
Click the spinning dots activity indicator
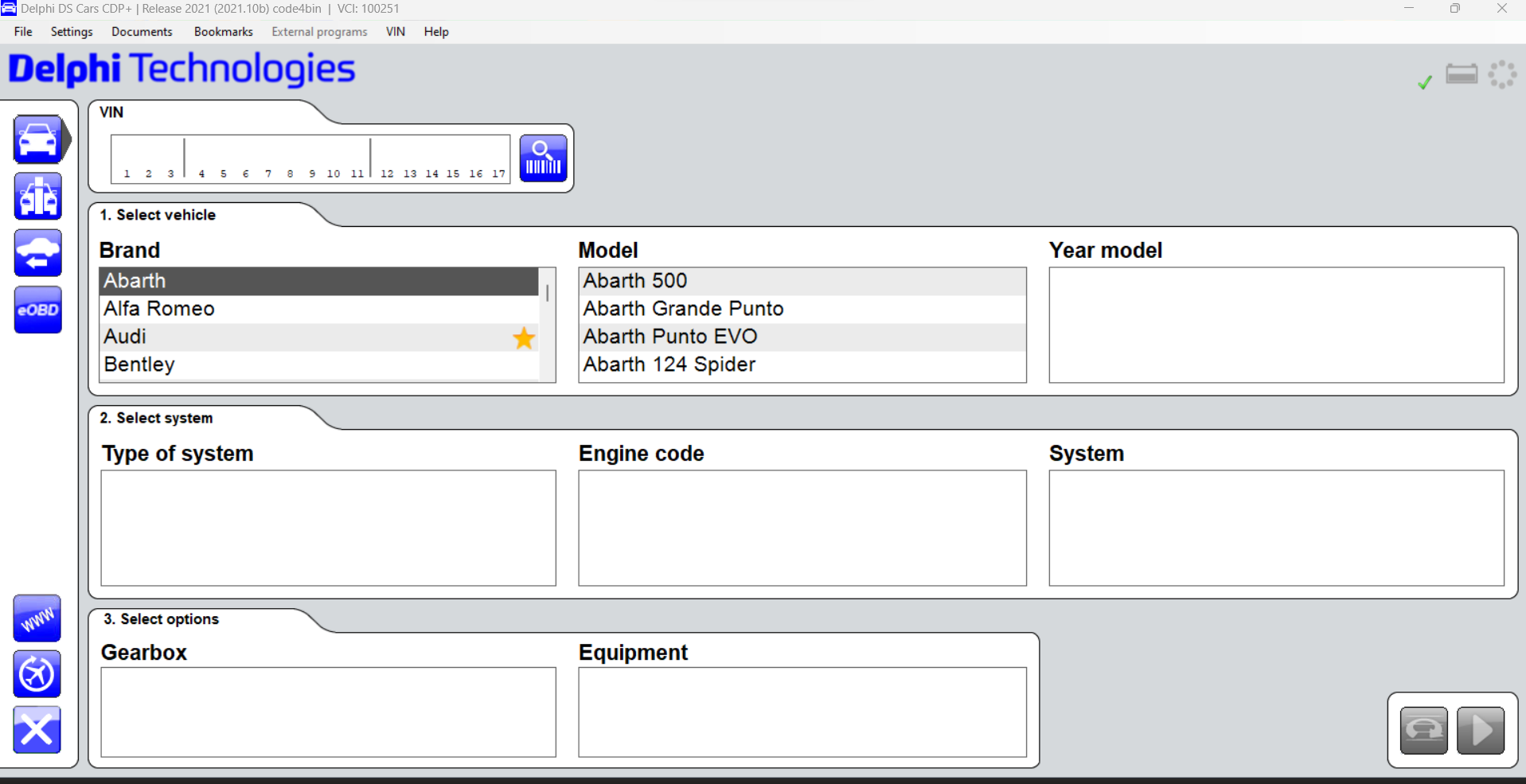pos(1502,75)
